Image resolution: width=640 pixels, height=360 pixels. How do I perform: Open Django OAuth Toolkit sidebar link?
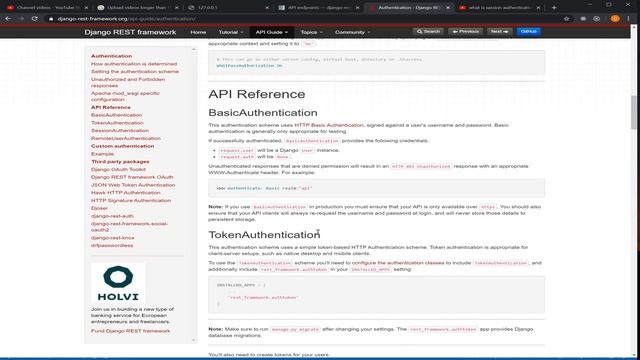click(x=118, y=169)
